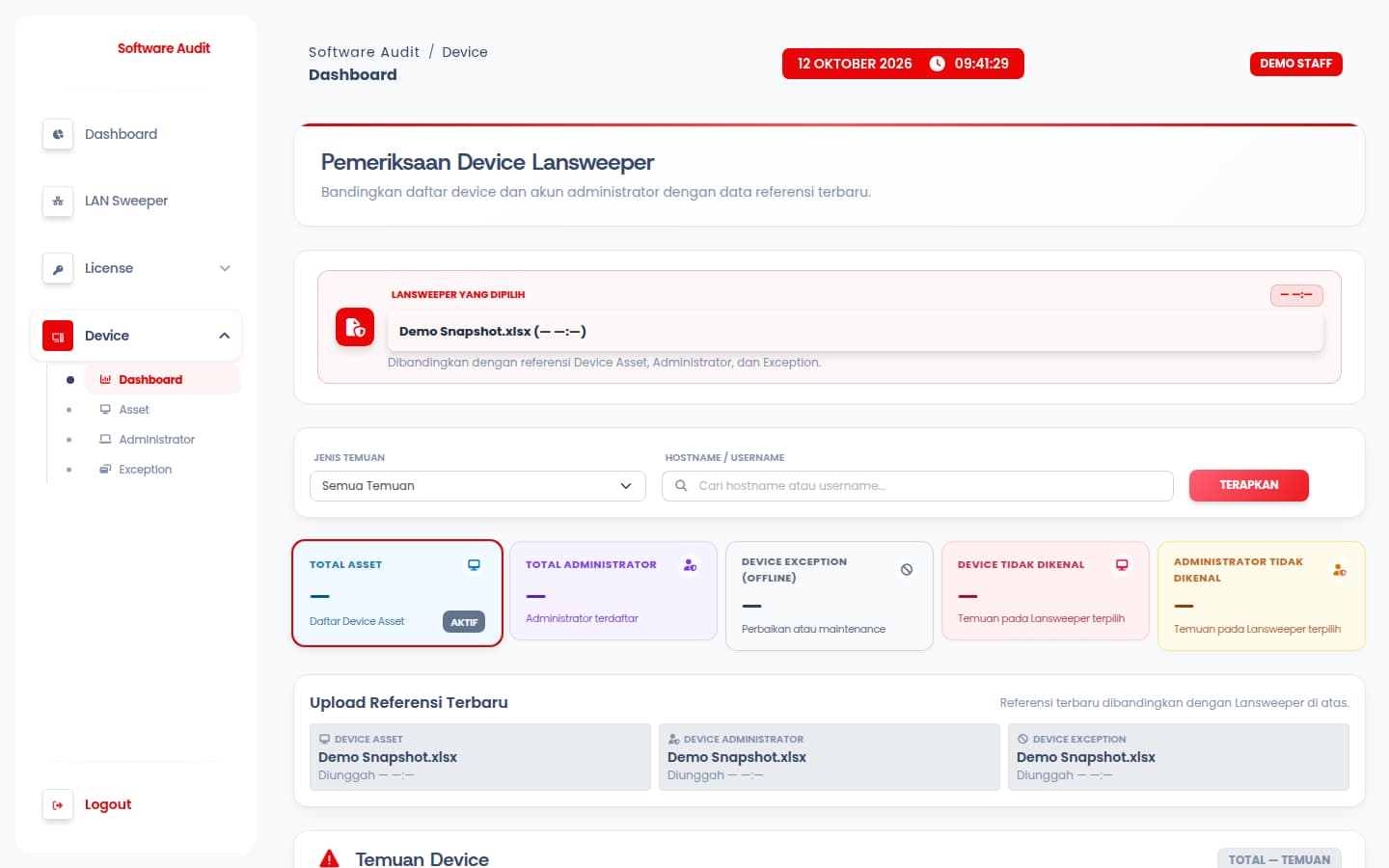Open LAN Sweeper from the sidebar

[x=136, y=202]
